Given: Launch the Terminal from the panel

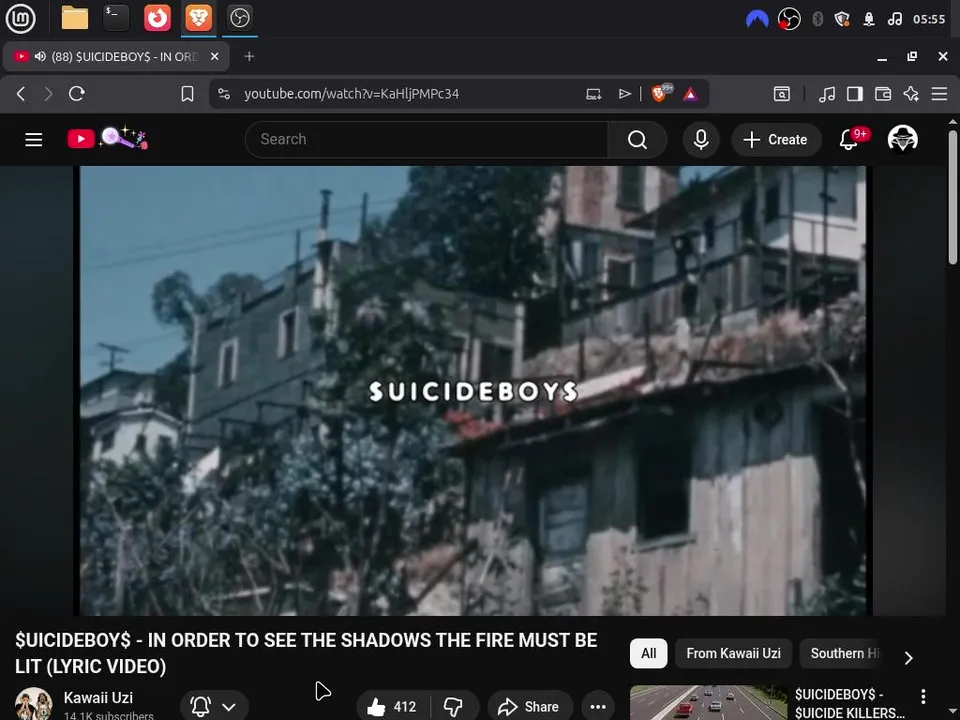Looking at the screenshot, I should [116, 18].
